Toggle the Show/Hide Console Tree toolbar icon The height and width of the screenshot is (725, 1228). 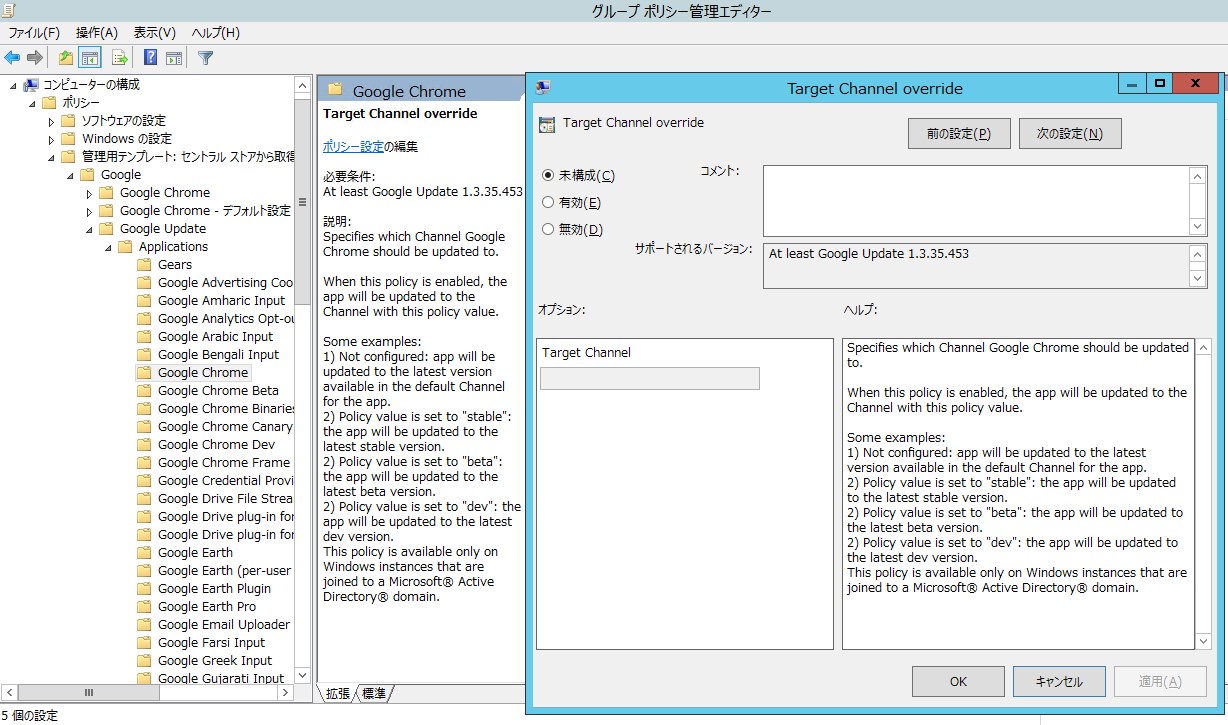[89, 57]
